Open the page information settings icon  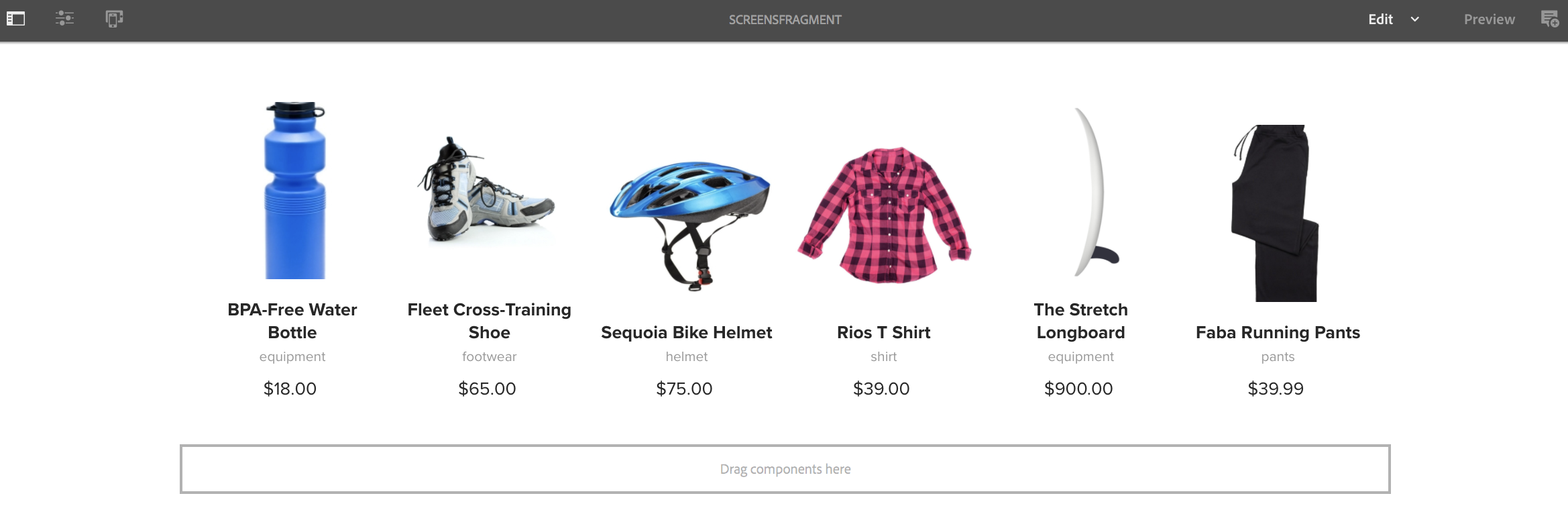coord(64,19)
